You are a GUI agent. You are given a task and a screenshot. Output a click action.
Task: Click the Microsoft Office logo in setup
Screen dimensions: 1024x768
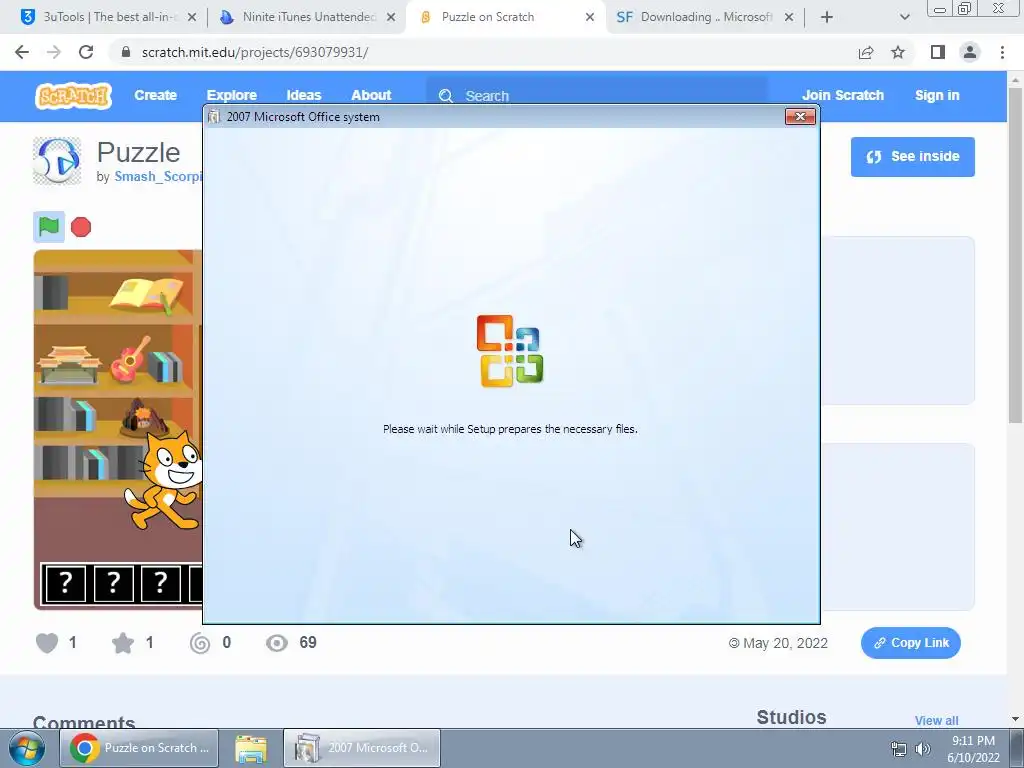point(510,351)
